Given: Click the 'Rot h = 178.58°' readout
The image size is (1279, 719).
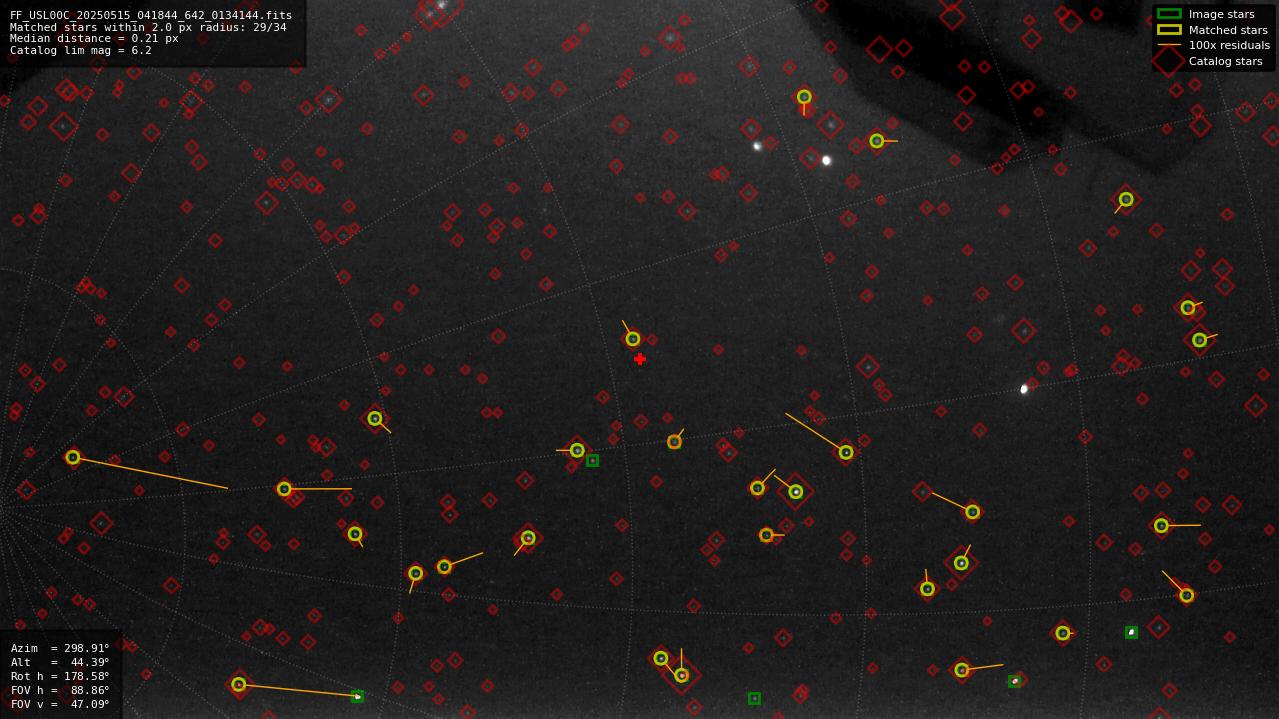Looking at the screenshot, I should [x=60, y=676].
